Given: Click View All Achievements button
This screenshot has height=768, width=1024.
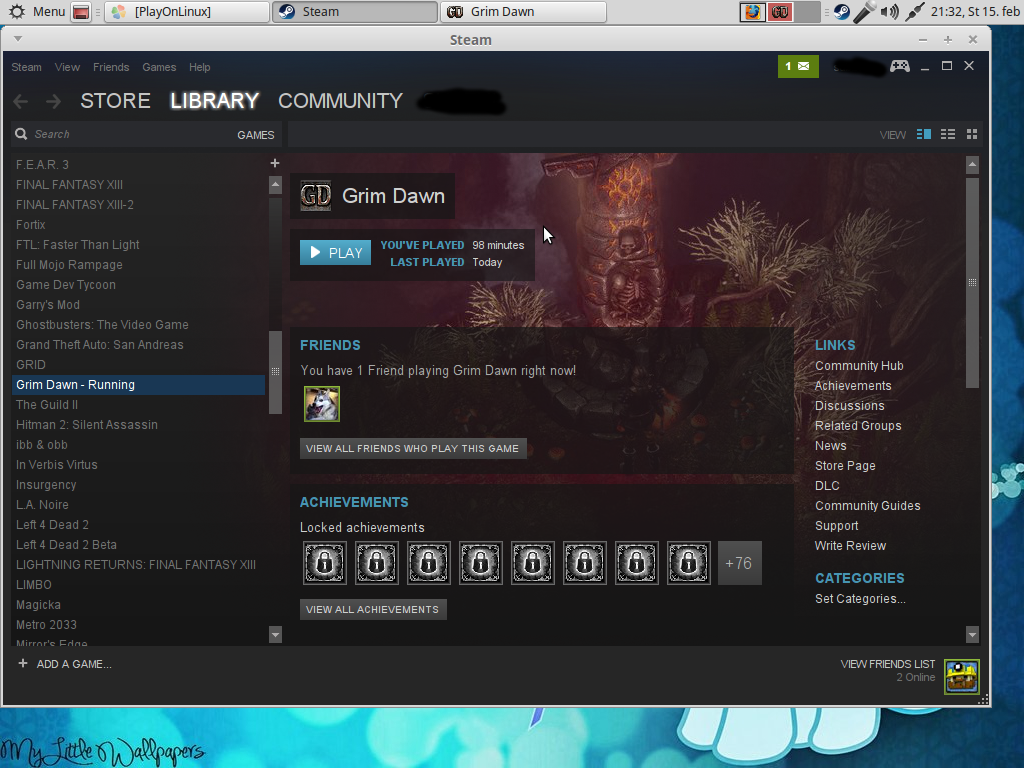Looking at the screenshot, I should 373,609.
